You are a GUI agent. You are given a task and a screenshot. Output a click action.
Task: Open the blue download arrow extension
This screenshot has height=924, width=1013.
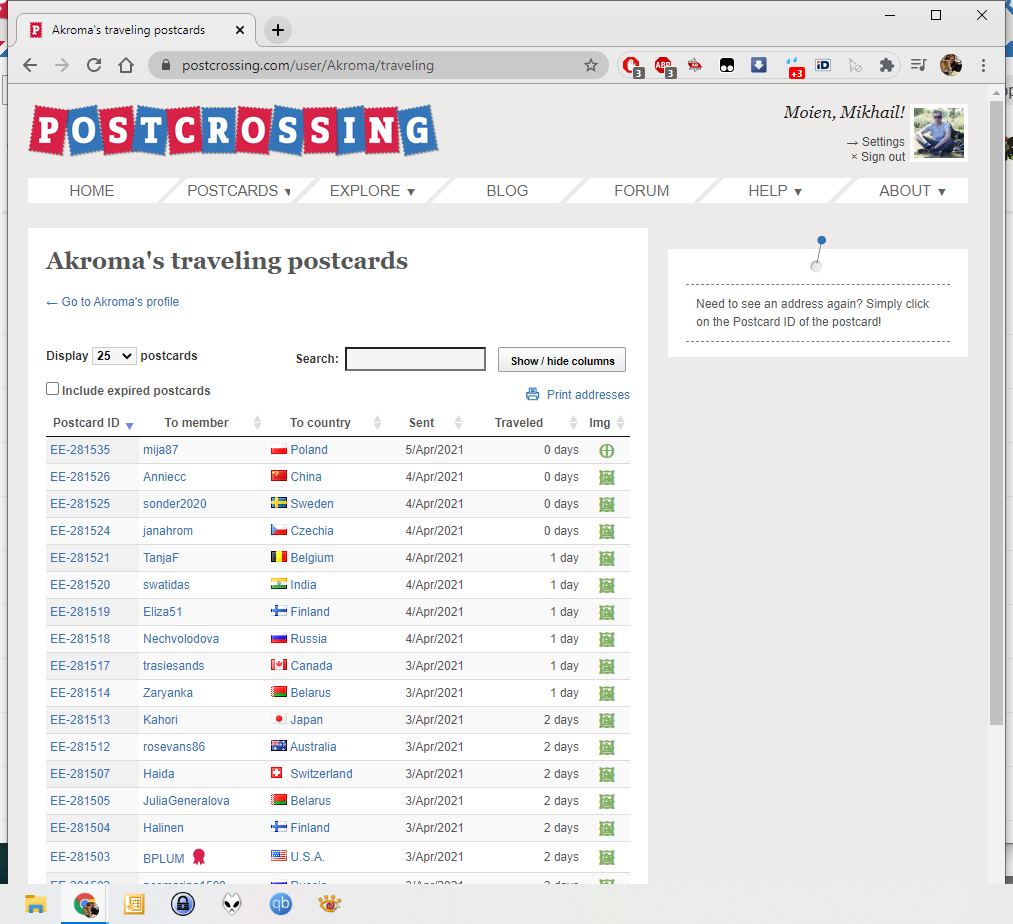(758, 65)
